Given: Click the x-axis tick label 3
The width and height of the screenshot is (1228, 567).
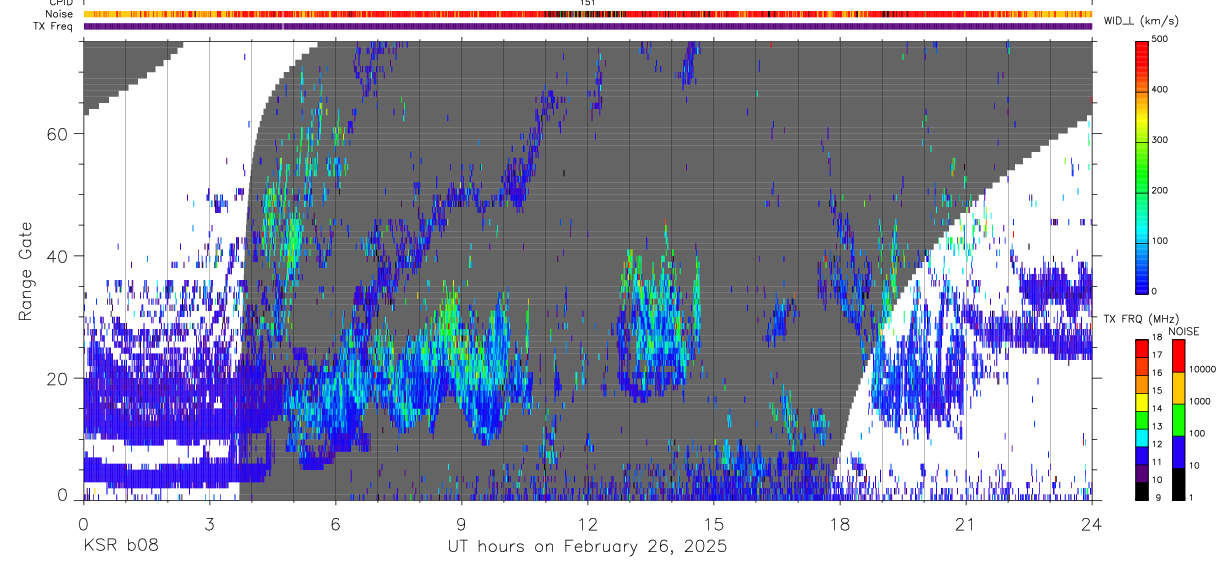Looking at the screenshot, I should pyautogui.click(x=209, y=523).
